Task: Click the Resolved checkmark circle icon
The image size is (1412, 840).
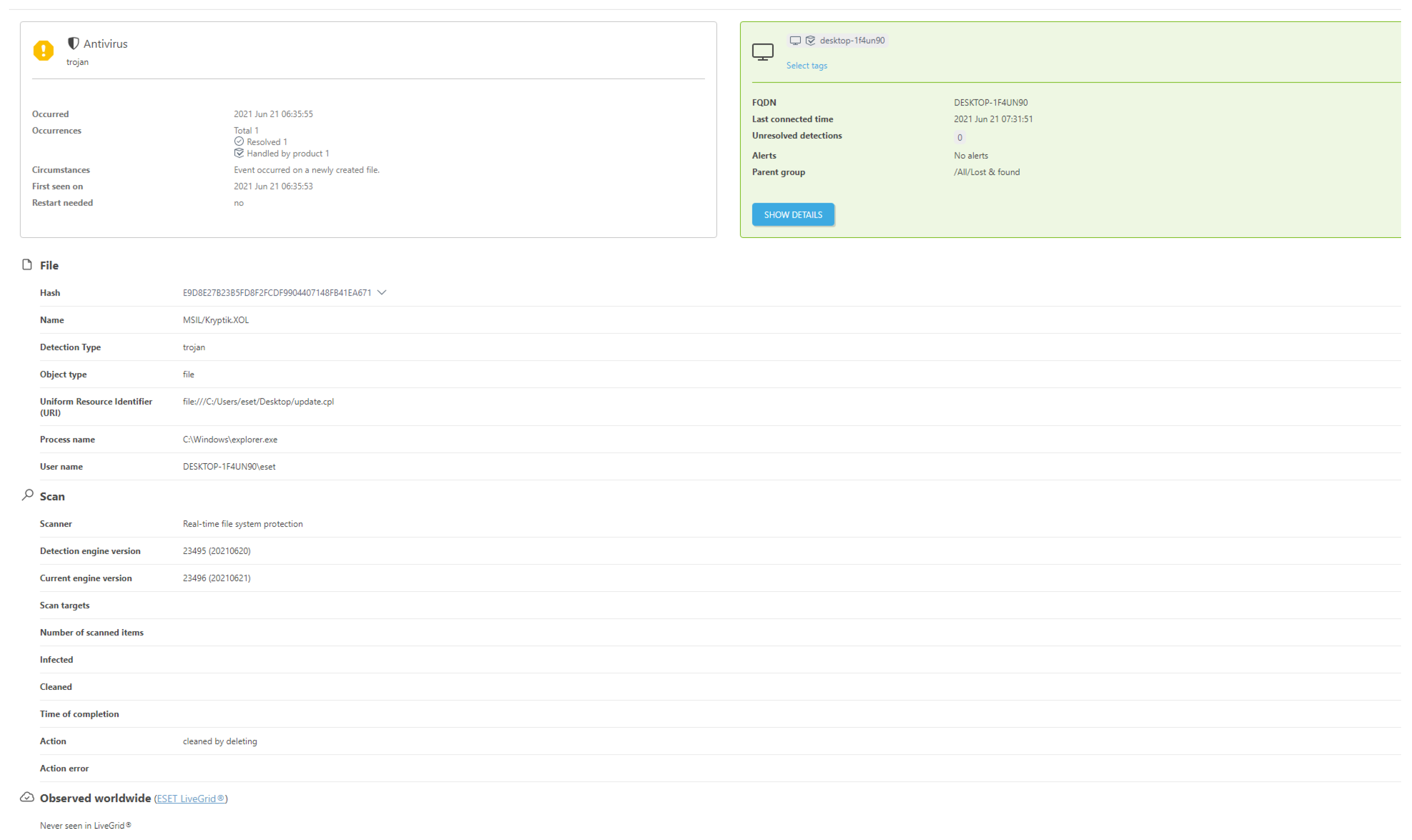Action: click(x=239, y=141)
